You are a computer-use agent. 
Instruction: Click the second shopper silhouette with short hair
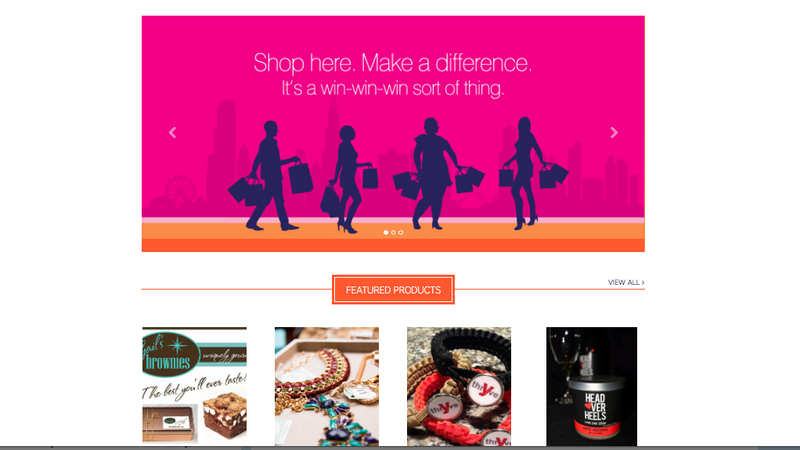tap(349, 179)
